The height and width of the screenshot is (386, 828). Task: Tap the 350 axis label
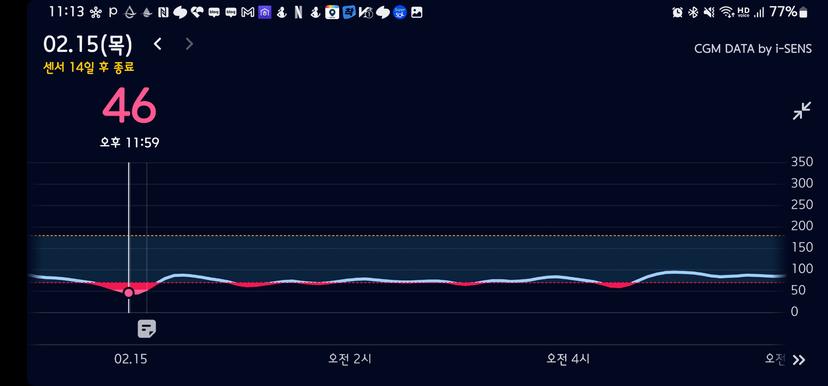[x=802, y=162]
